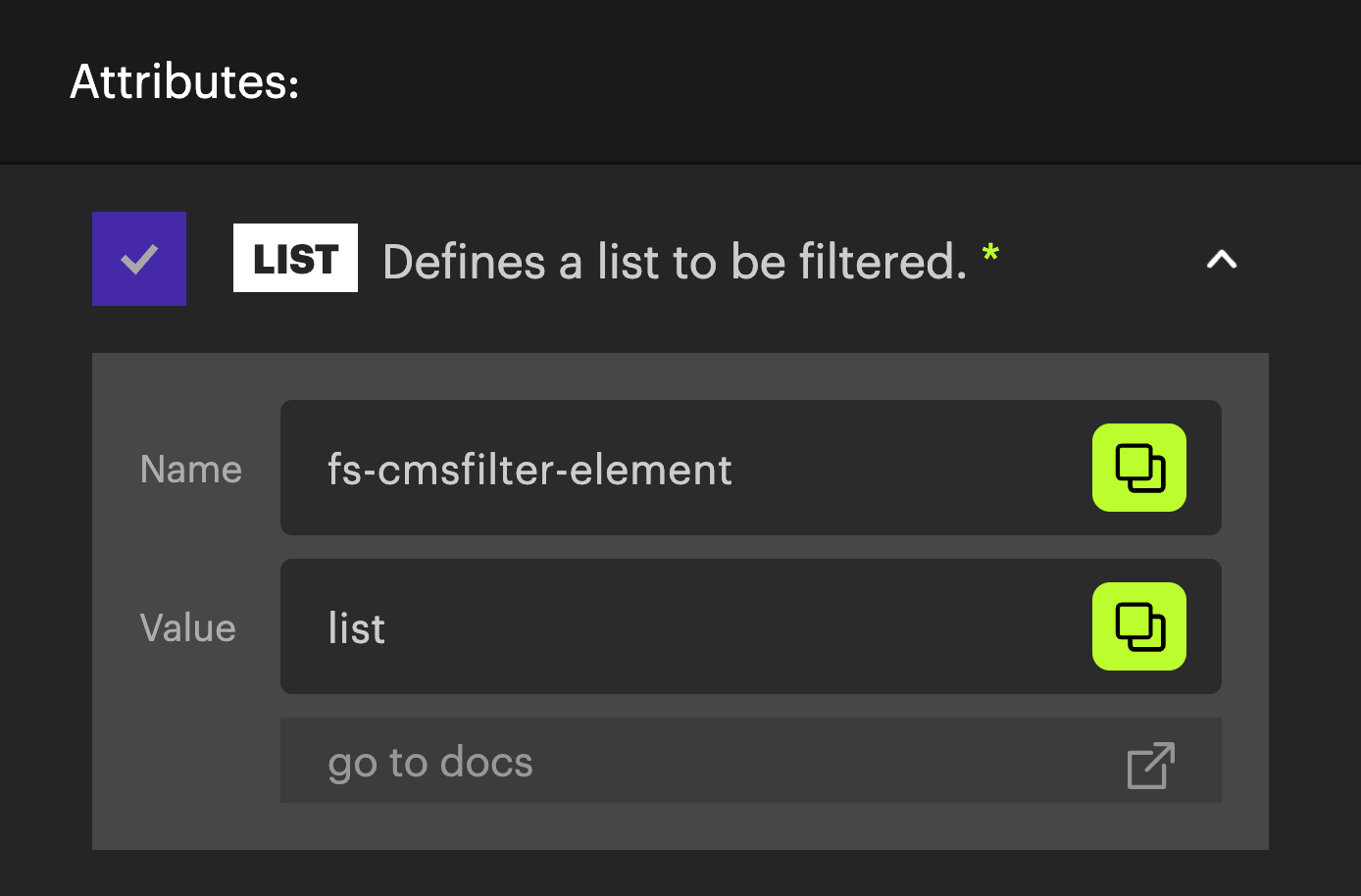Click the go to docs row

[x=751, y=761]
